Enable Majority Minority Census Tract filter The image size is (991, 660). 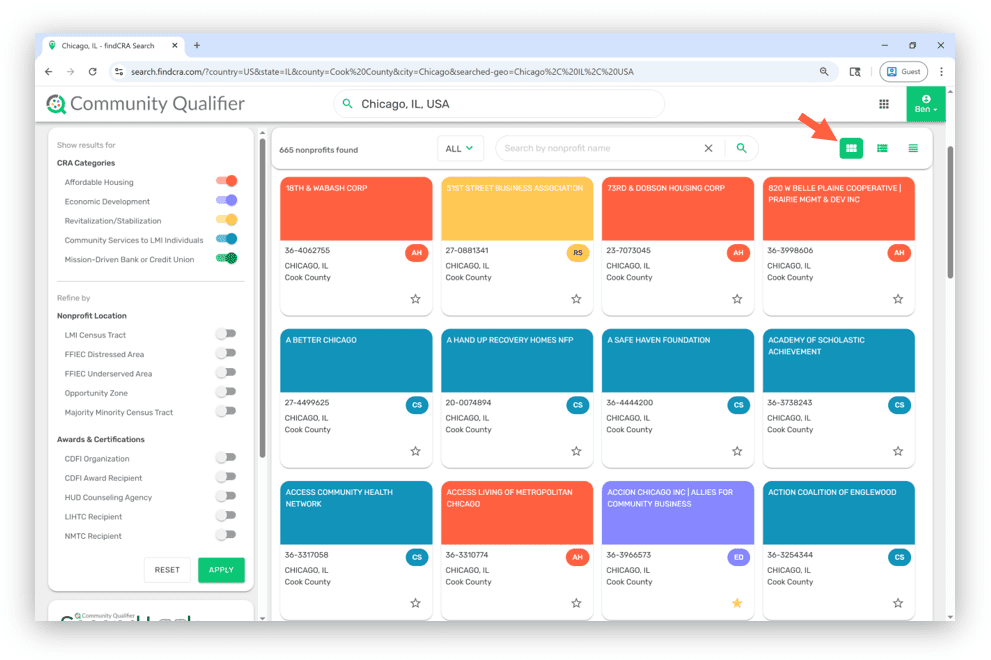tap(226, 411)
